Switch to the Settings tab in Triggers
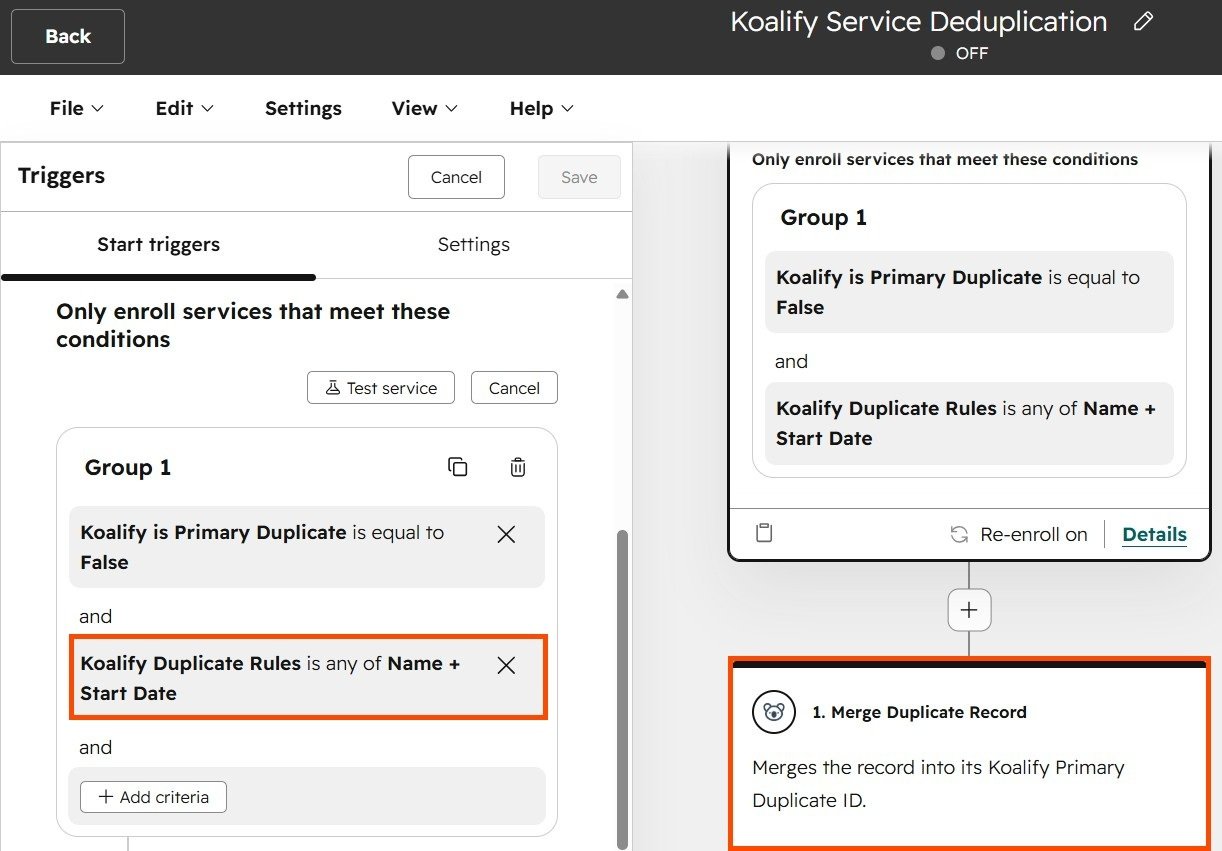The image size is (1222, 851). (473, 245)
